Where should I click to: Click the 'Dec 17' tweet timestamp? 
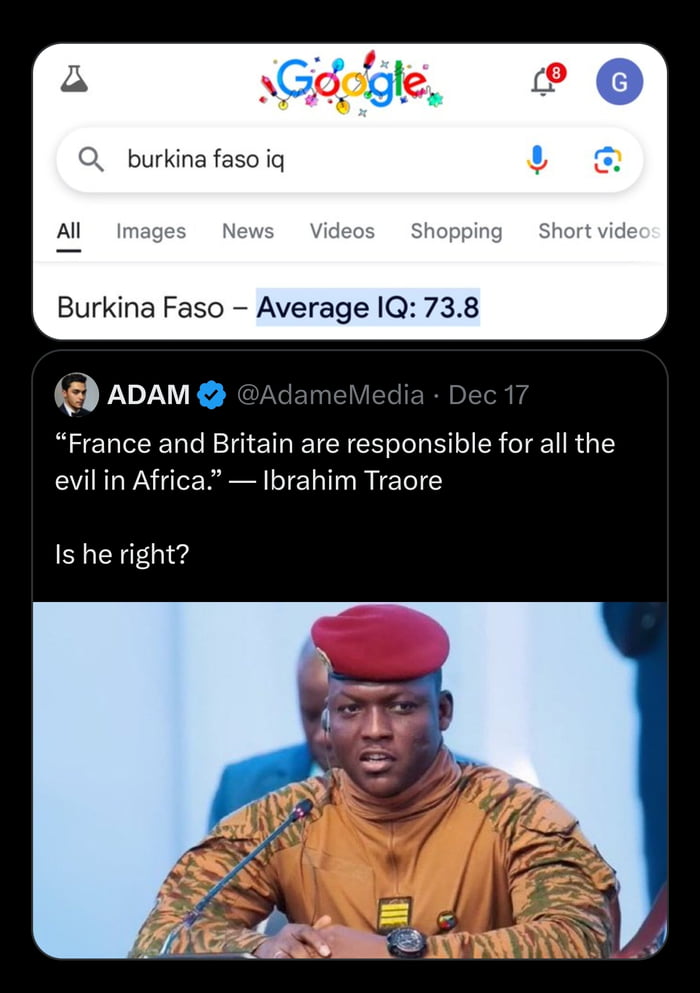pos(488,395)
